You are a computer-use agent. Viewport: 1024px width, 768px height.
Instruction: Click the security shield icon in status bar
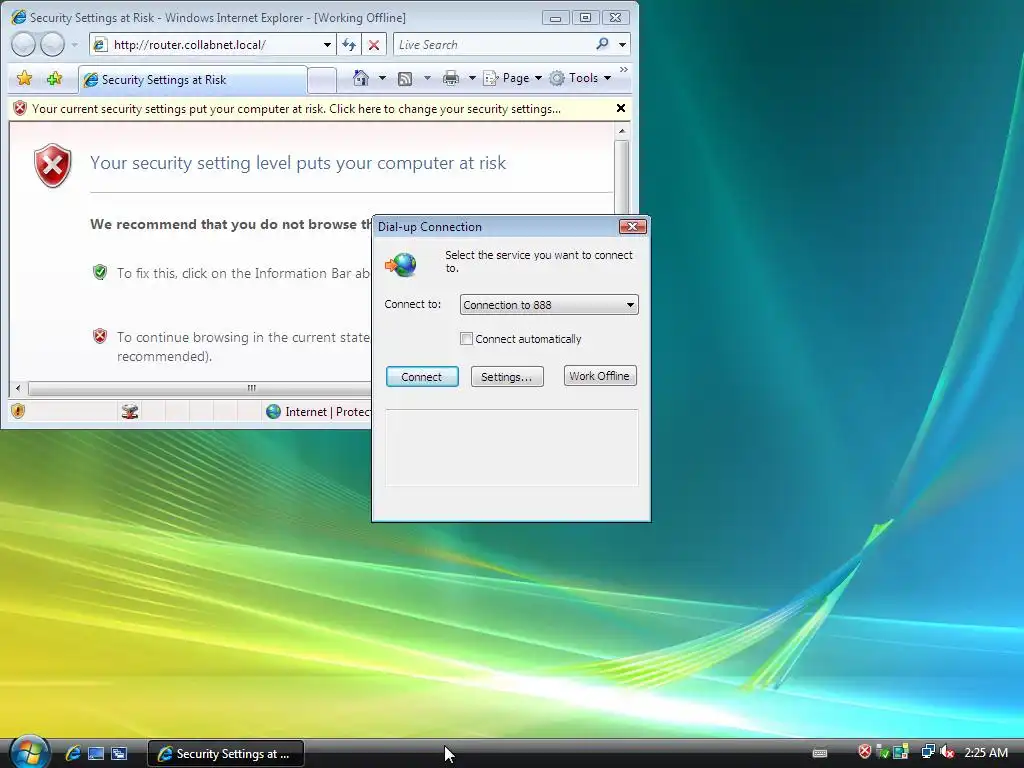(x=18, y=411)
